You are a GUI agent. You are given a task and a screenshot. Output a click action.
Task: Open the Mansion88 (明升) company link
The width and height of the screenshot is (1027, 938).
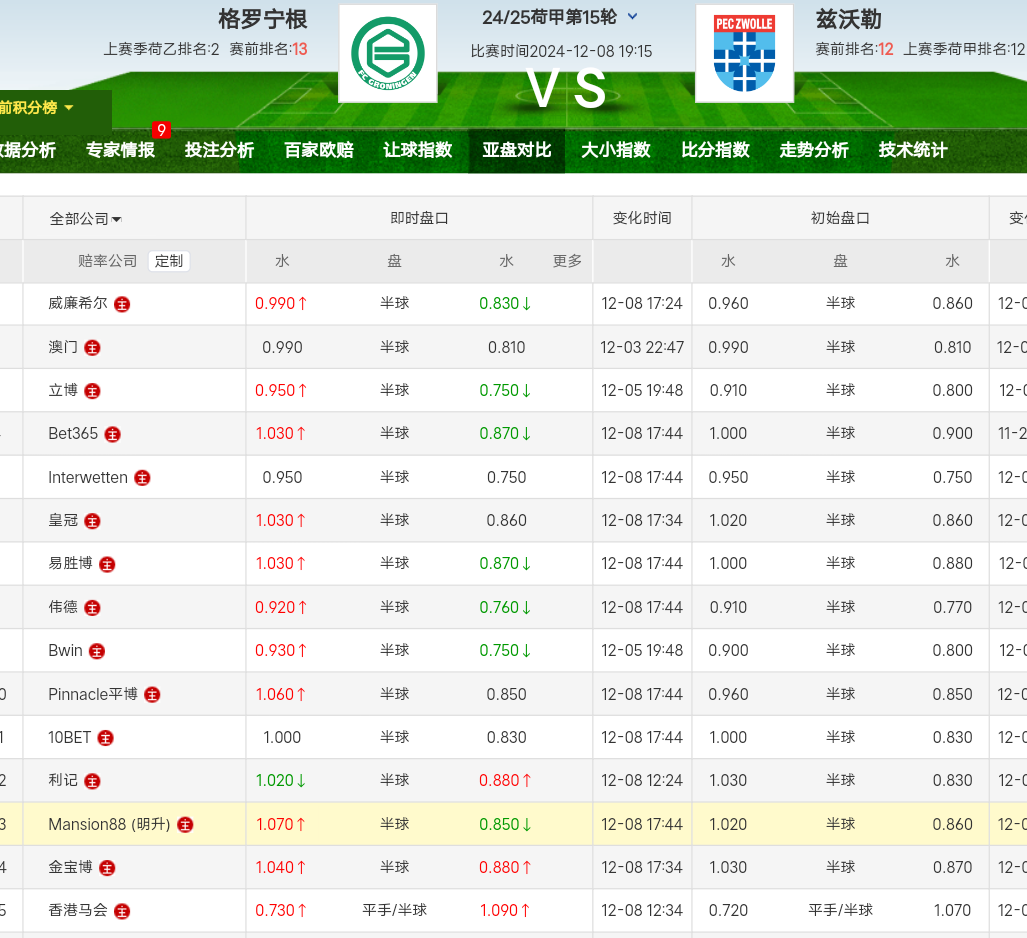(x=109, y=824)
